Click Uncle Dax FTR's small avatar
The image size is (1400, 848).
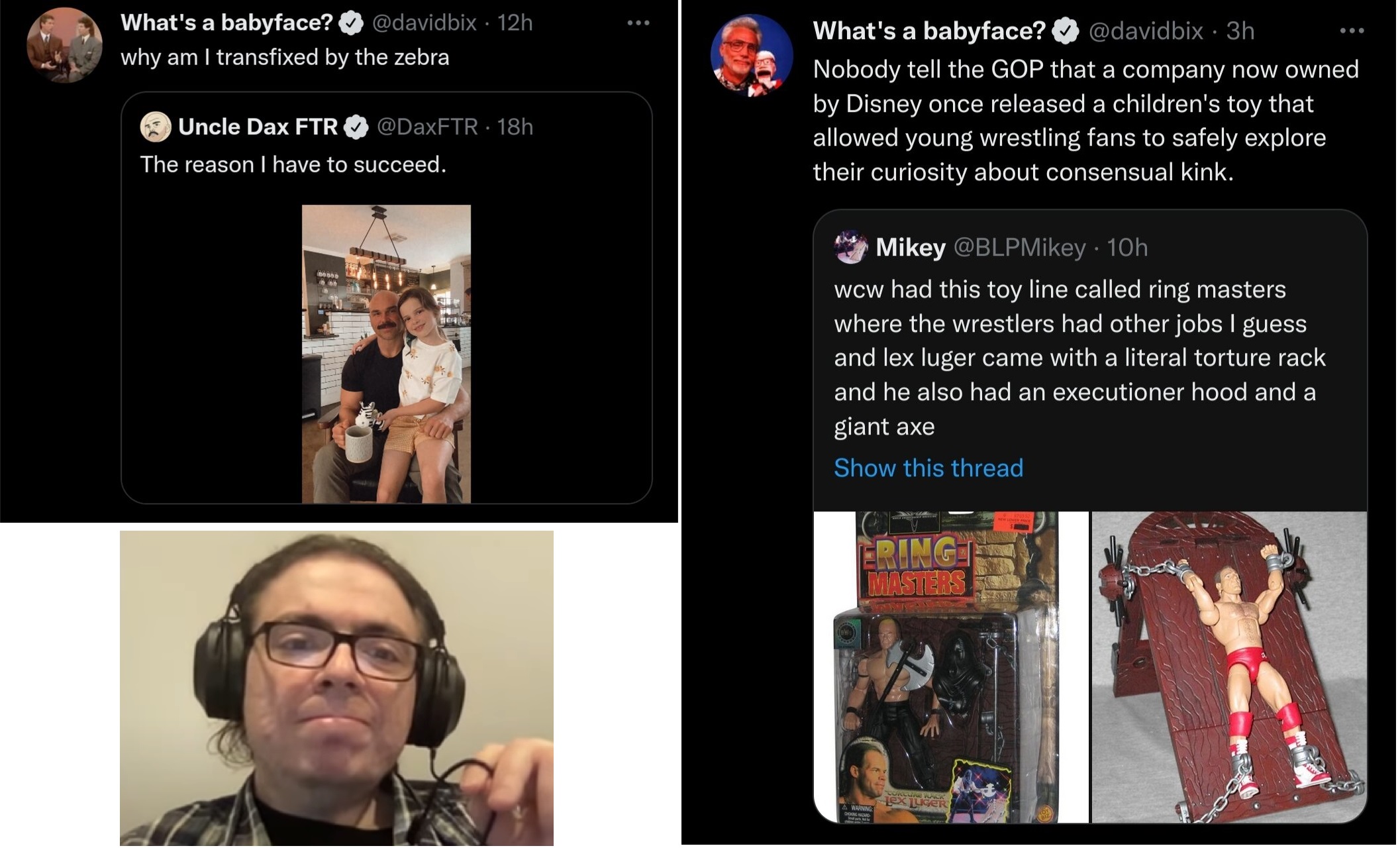click(x=156, y=127)
